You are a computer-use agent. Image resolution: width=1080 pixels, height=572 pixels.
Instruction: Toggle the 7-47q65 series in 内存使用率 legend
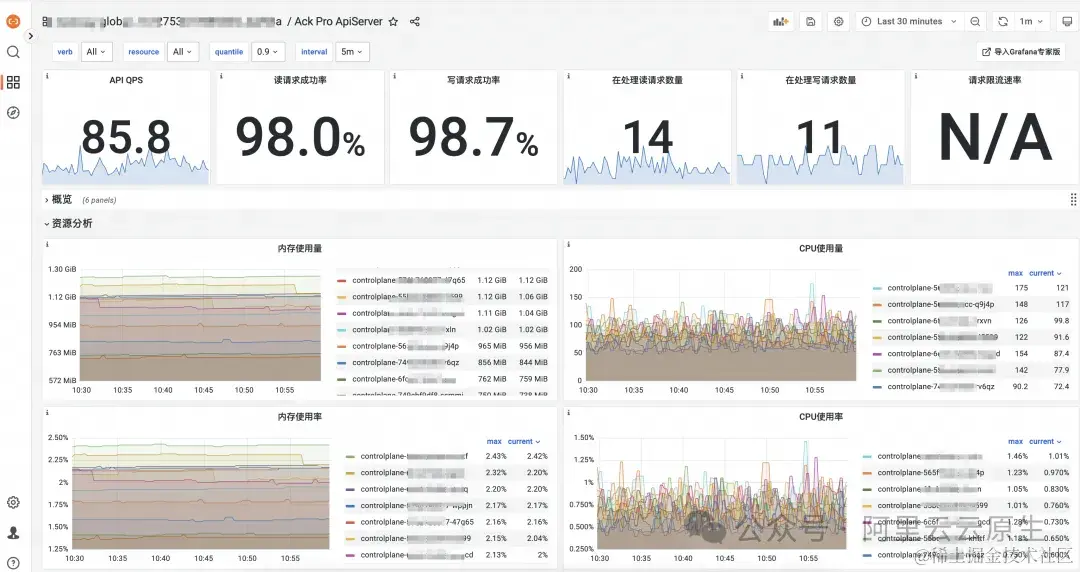coord(417,522)
